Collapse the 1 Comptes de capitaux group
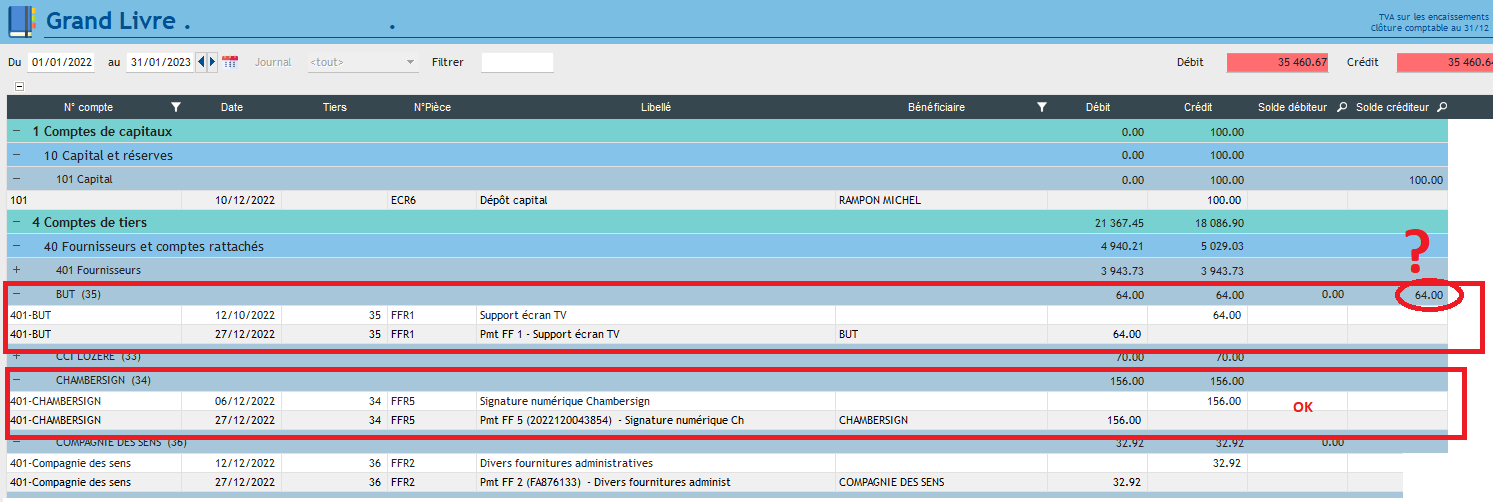This screenshot has width=1493, height=502. coord(16,131)
